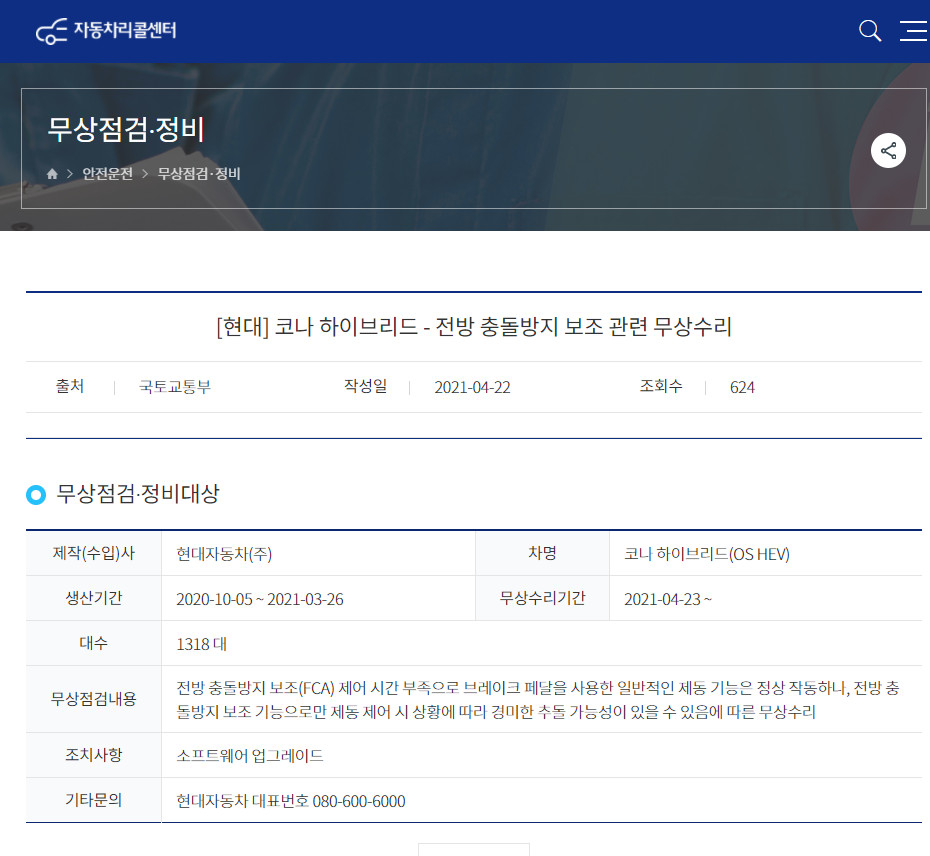Select the article title about 코나 하이브리드
Image resolution: width=930 pixels, height=856 pixels.
tap(474, 326)
